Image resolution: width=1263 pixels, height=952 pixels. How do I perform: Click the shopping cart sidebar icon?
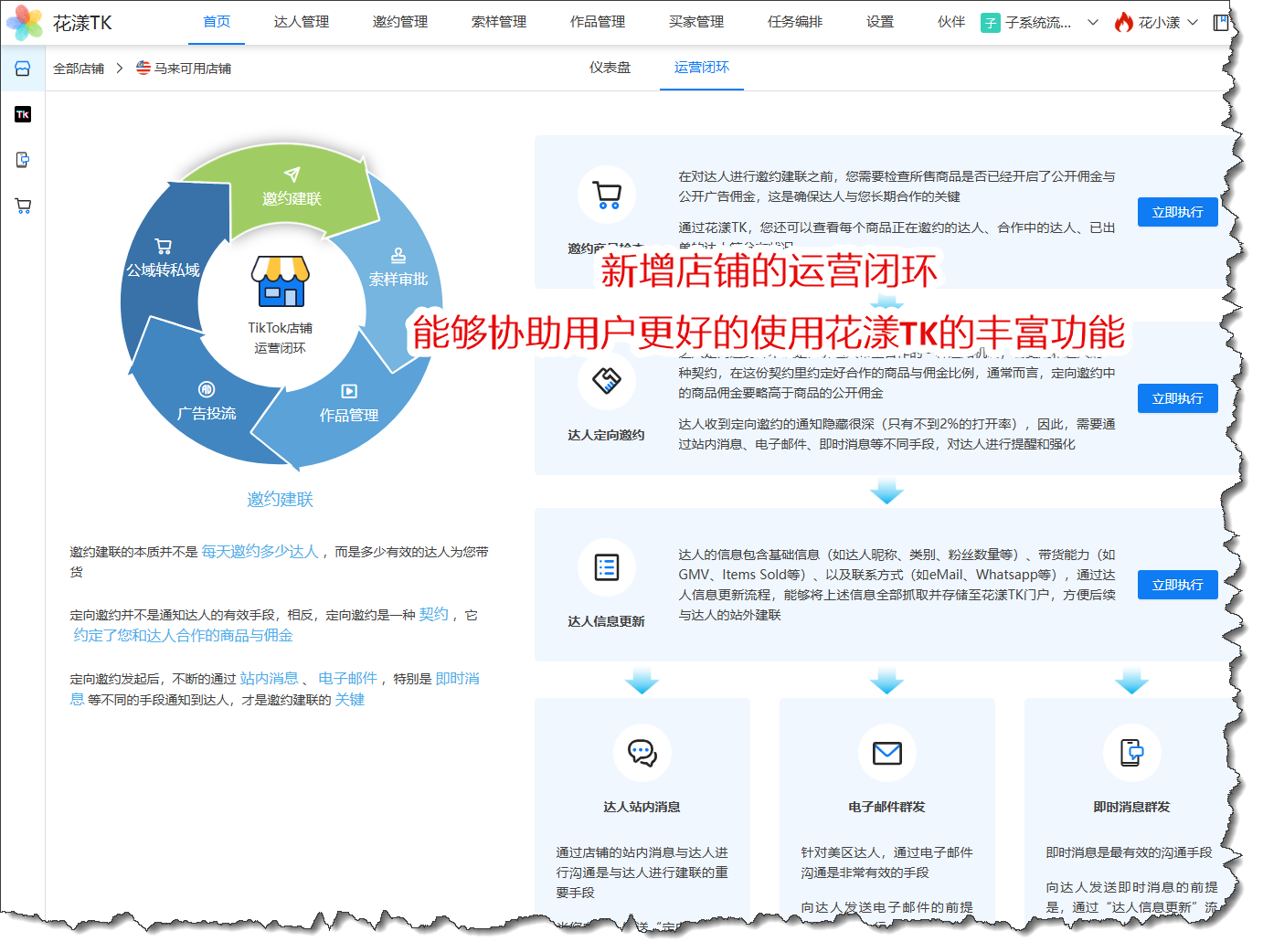pyautogui.click(x=23, y=206)
